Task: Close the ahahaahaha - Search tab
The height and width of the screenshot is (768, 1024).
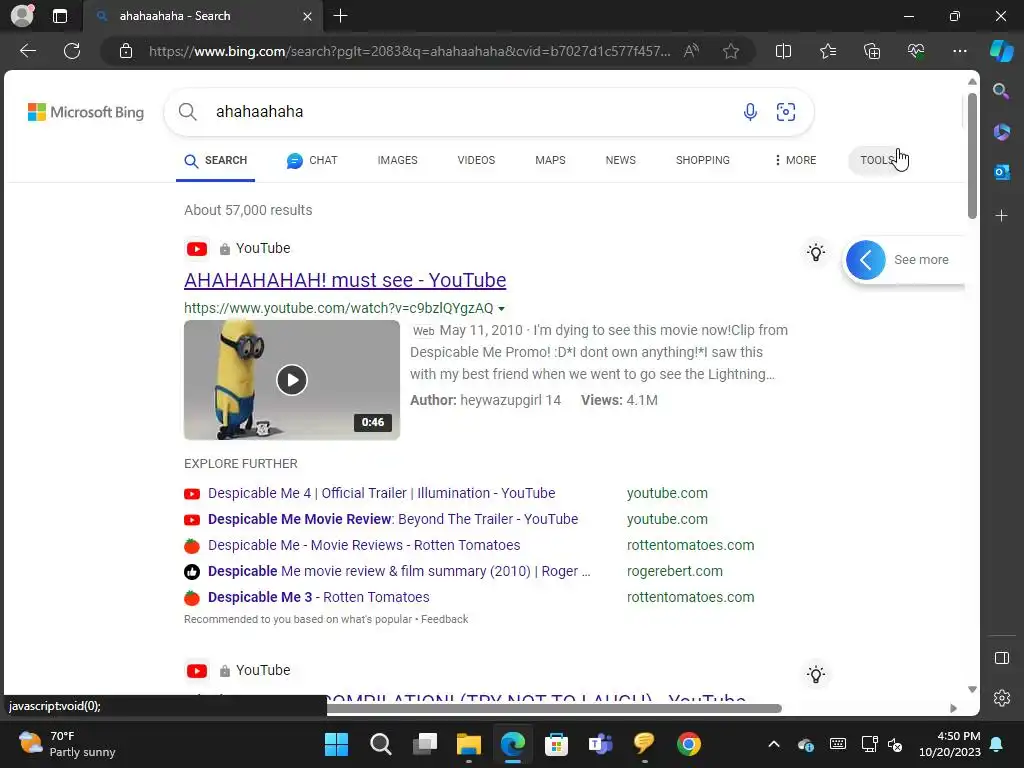Action: point(307,16)
